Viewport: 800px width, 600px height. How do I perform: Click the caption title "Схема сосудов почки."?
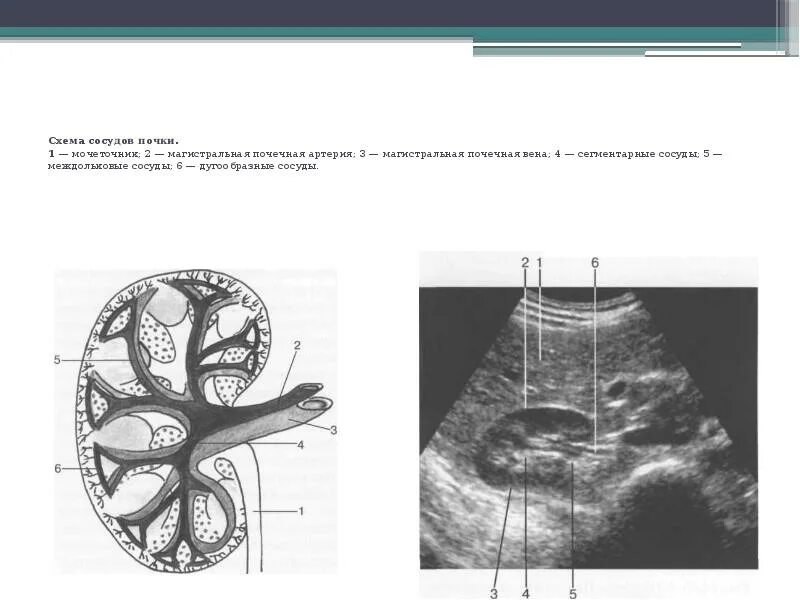tap(113, 140)
